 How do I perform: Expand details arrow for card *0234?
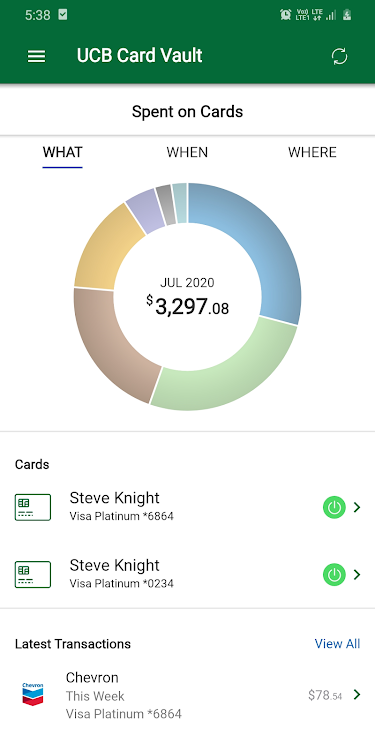[x=357, y=575]
